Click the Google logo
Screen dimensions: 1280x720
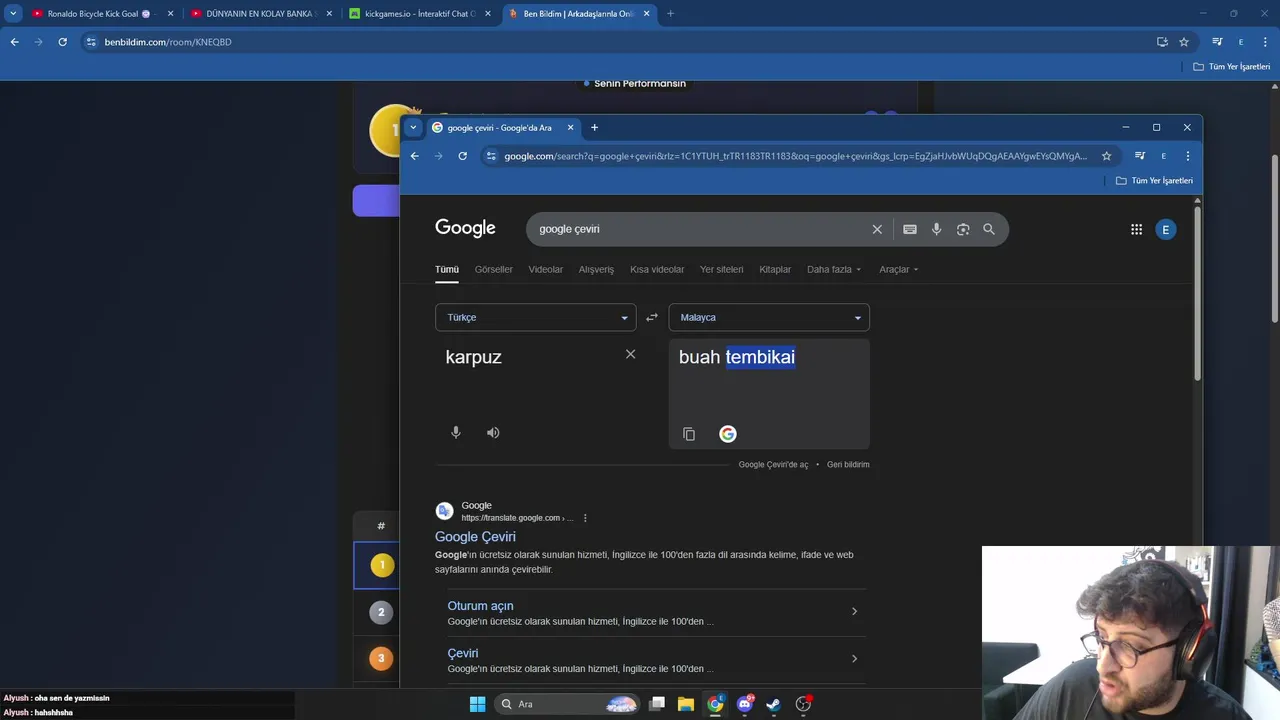click(465, 228)
